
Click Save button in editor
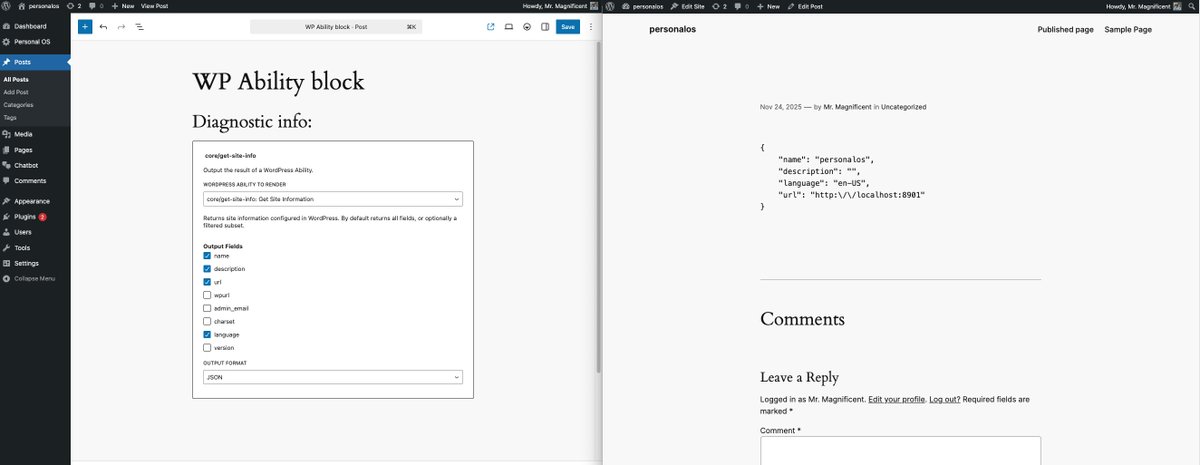coord(568,27)
